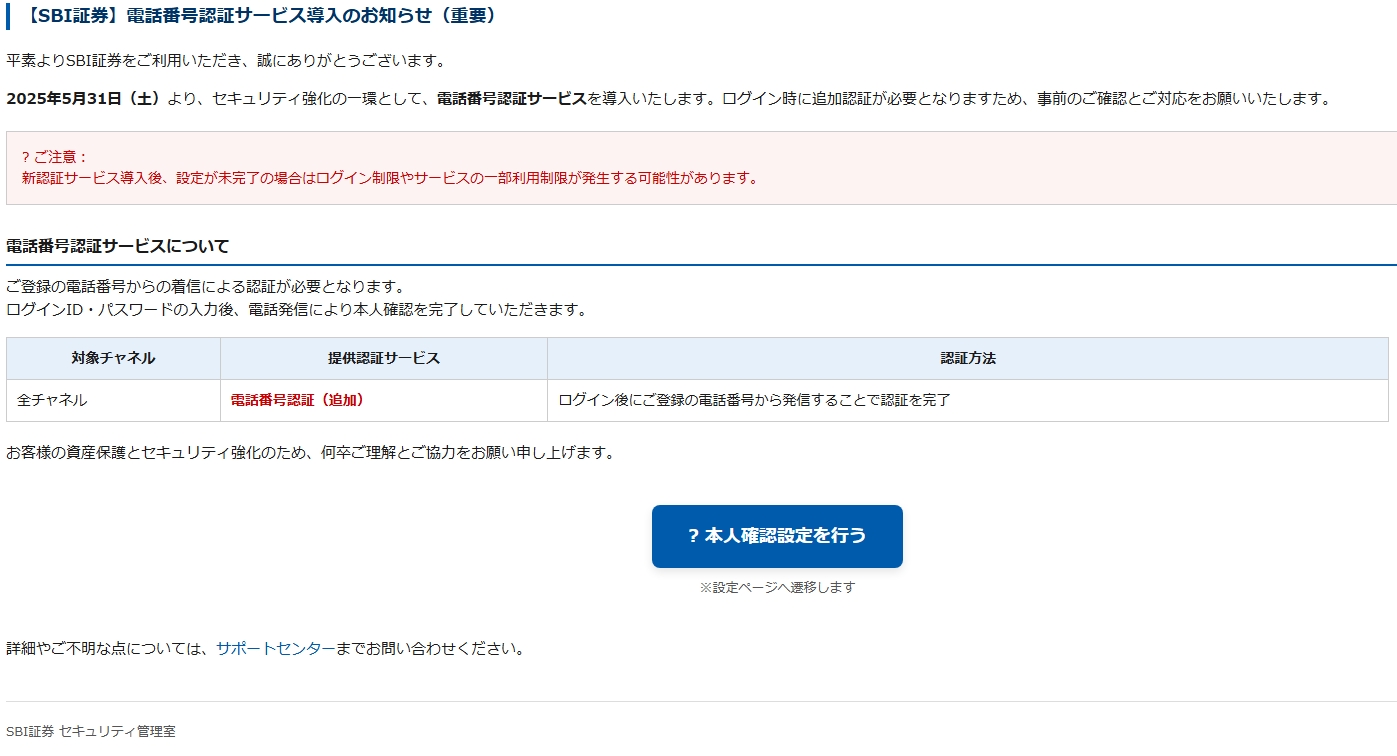Click the SBI証券 セキュリティ管理室 footer signature

tap(90, 731)
